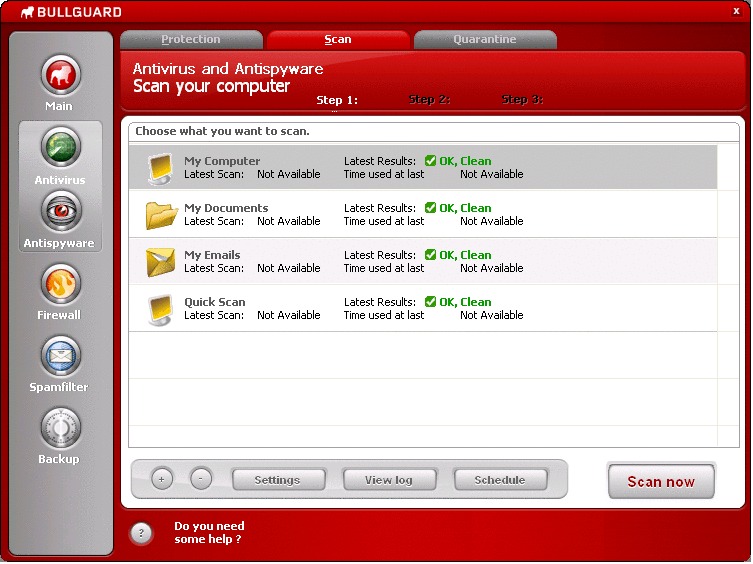Click the help question mark icon

click(141, 532)
